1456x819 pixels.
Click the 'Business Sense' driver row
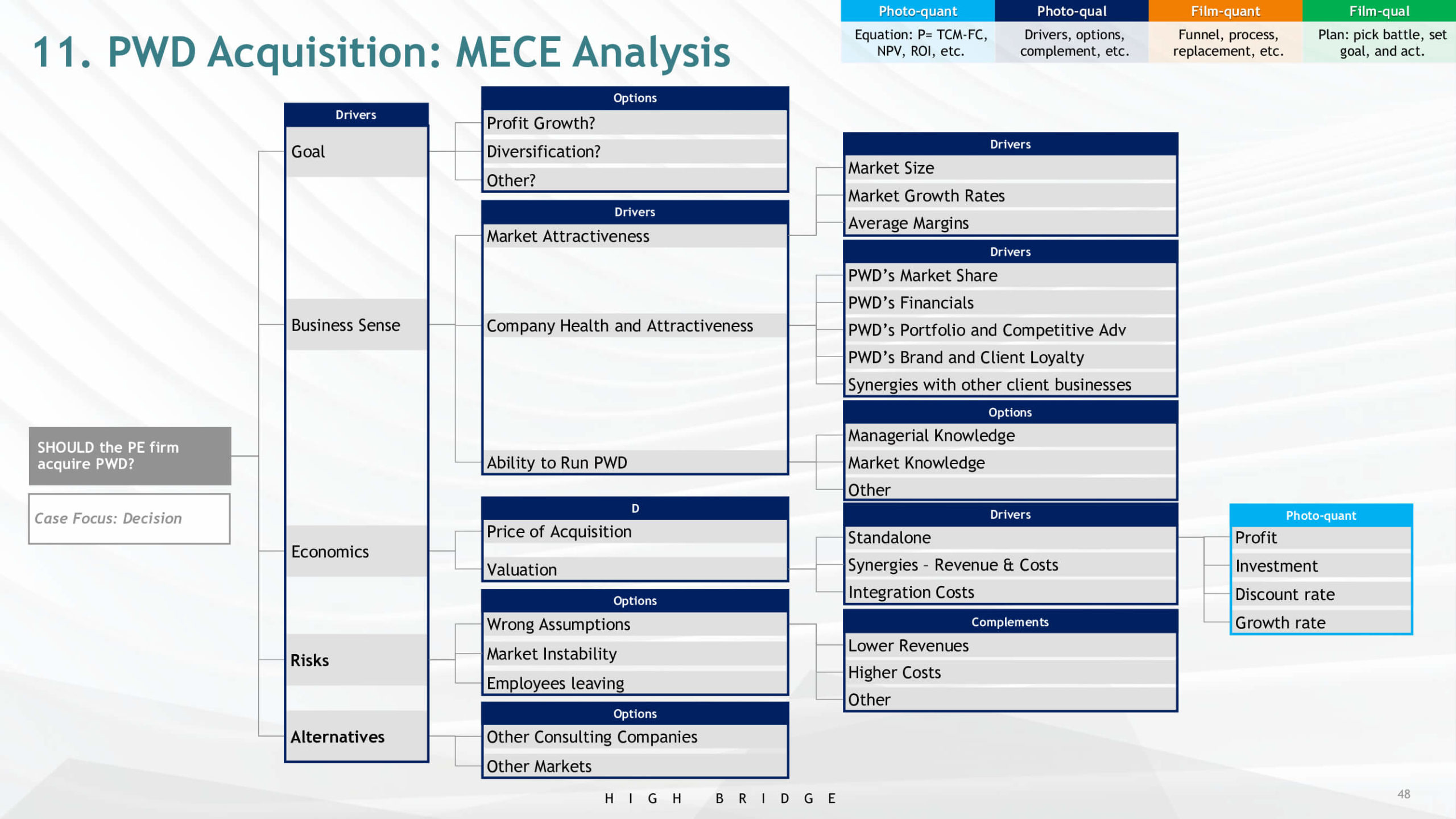[x=357, y=325]
